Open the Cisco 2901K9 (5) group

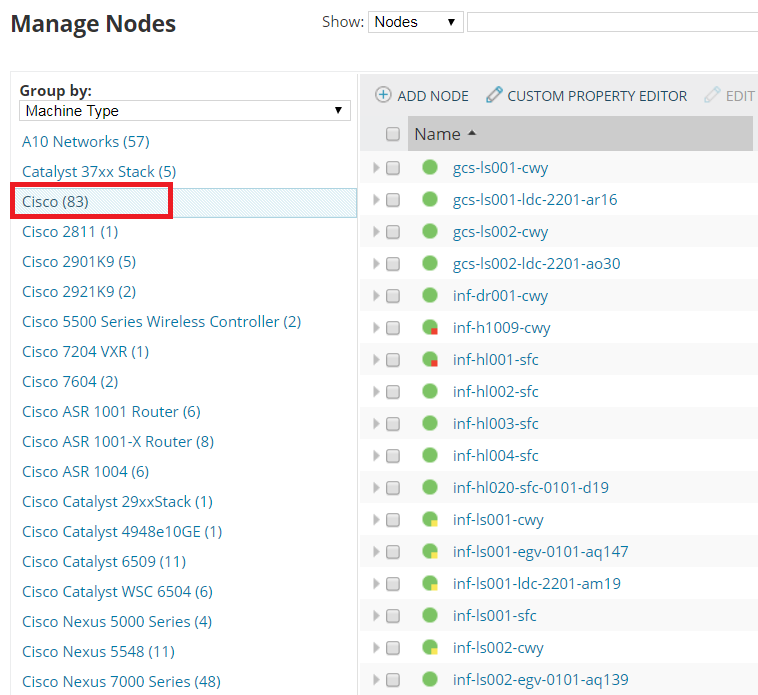click(79, 261)
